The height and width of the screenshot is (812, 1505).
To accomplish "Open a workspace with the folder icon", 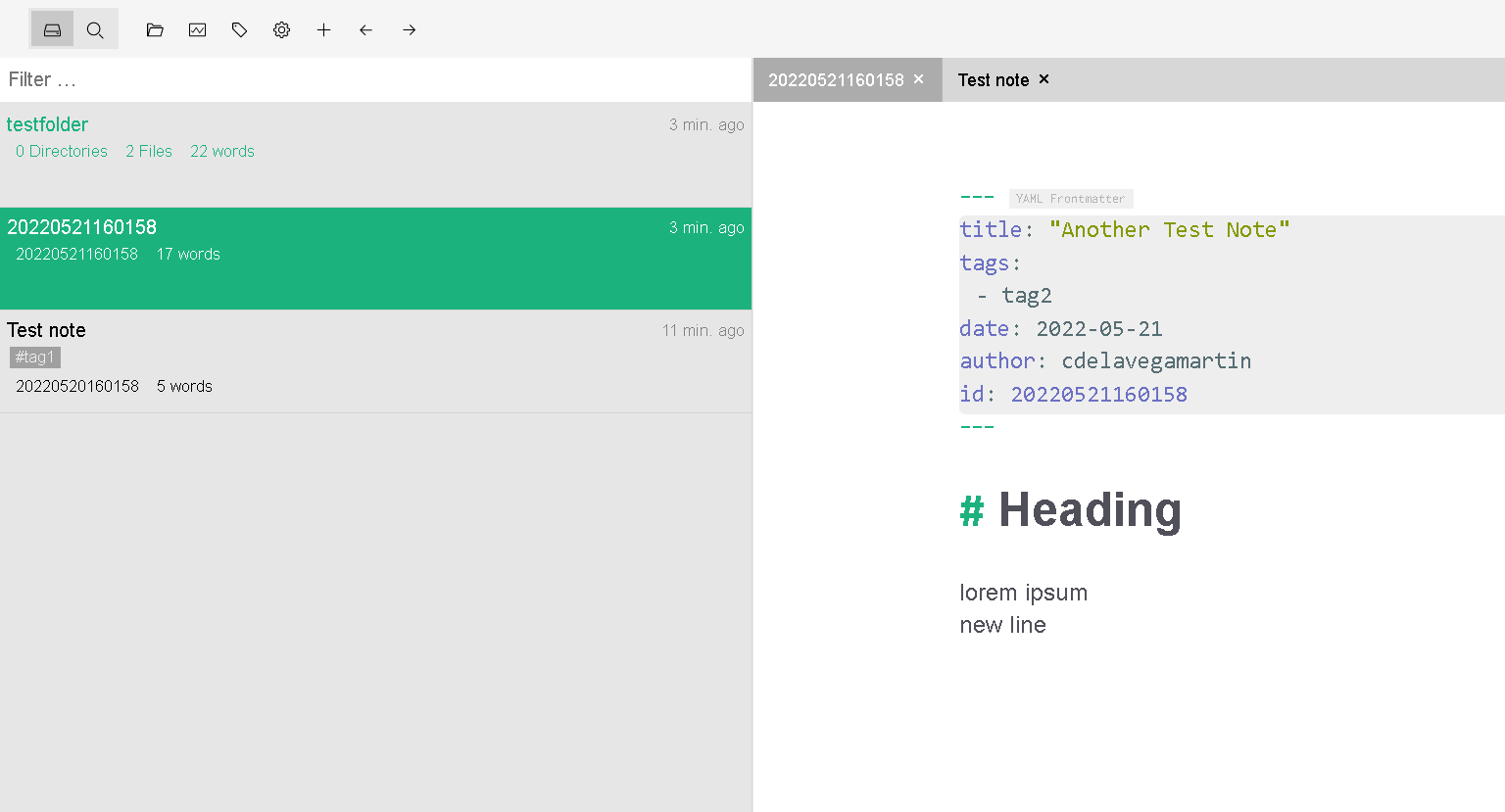I will [155, 29].
